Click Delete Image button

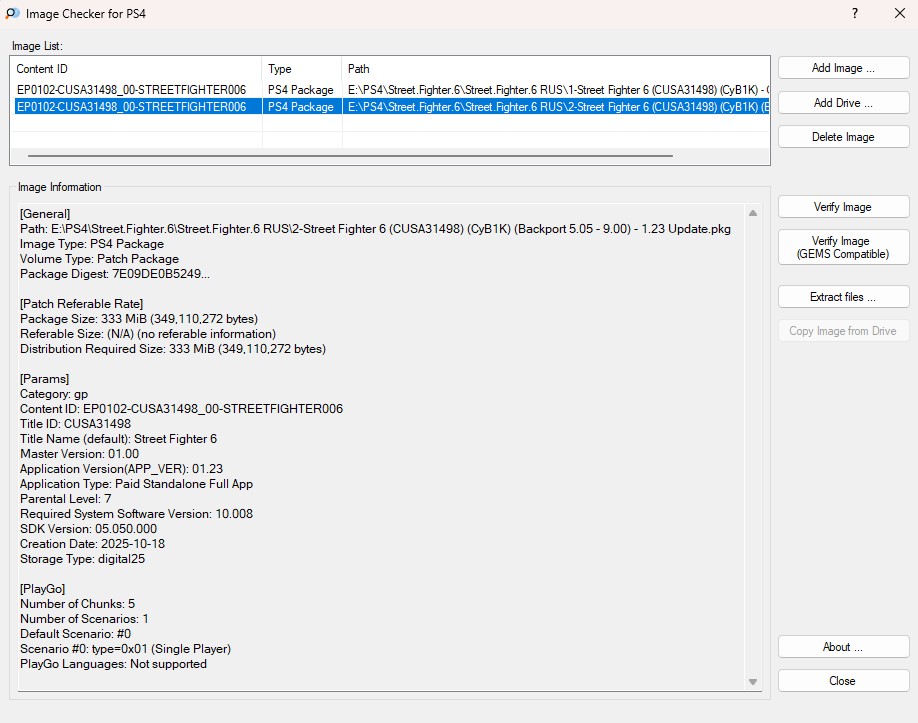tap(843, 137)
